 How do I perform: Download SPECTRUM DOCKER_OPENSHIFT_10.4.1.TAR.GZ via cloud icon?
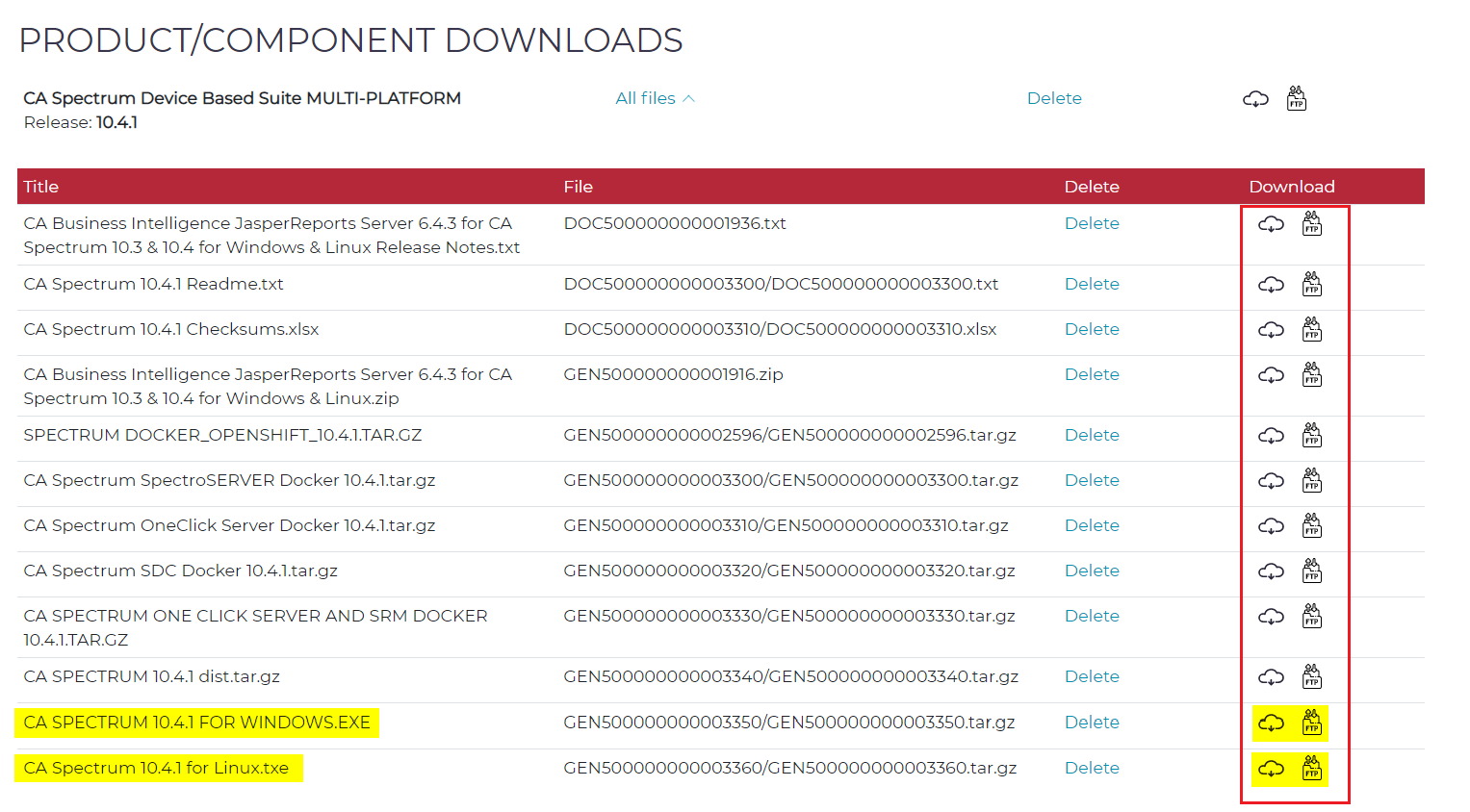[x=1271, y=436]
